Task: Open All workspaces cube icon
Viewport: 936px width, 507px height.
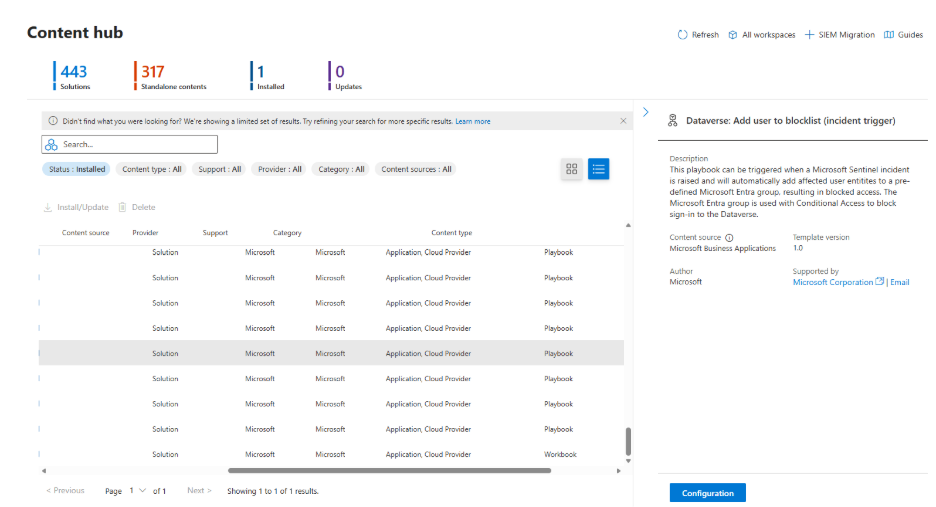Action: [x=733, y=35]
